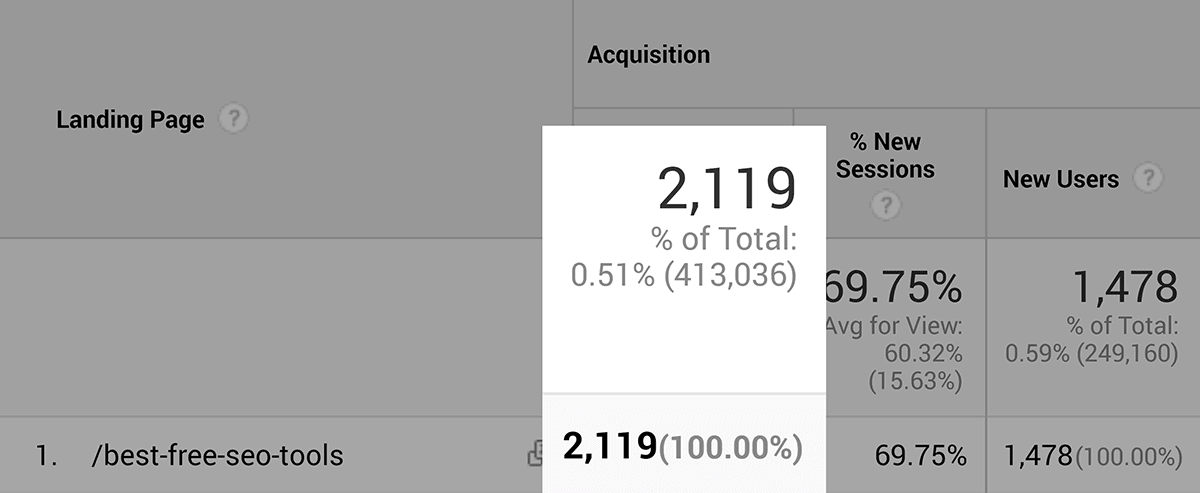
Task: Click the help icon next to New Users
Action: click(1149, 179)
